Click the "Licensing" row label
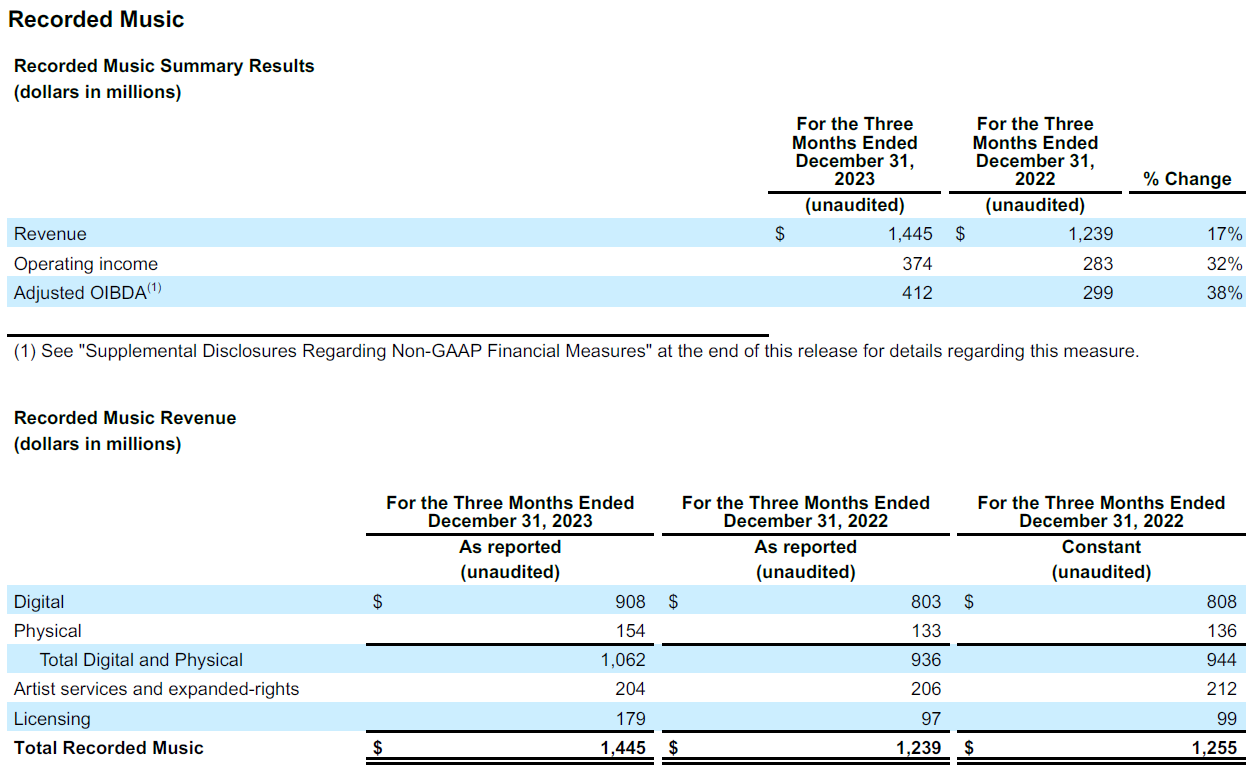 (x=52, y=719)
